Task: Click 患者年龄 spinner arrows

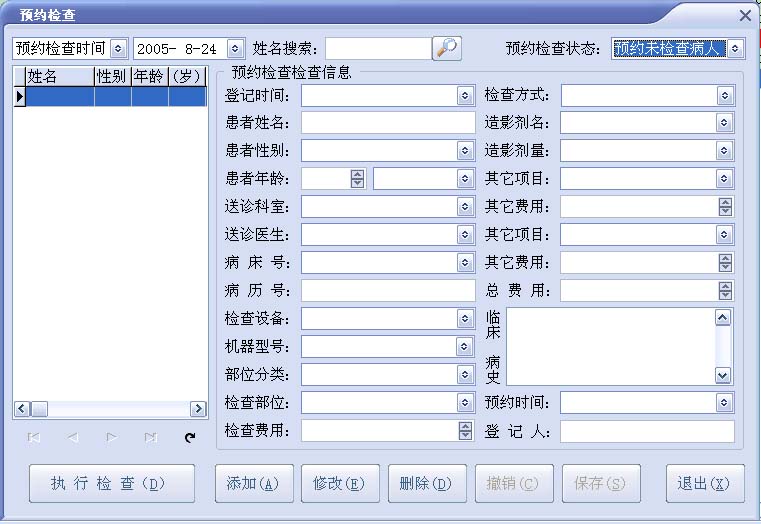Action: pos(357,179)
